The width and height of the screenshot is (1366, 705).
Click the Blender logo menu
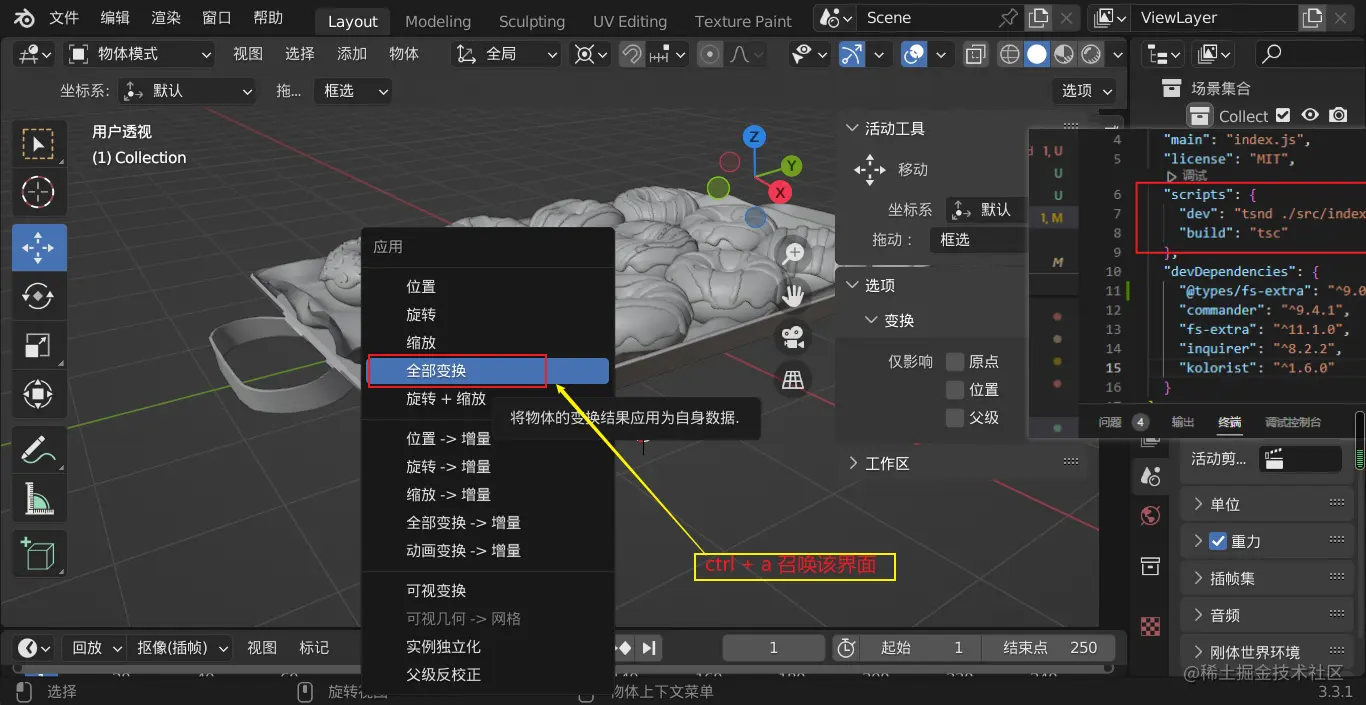[24, 18]
